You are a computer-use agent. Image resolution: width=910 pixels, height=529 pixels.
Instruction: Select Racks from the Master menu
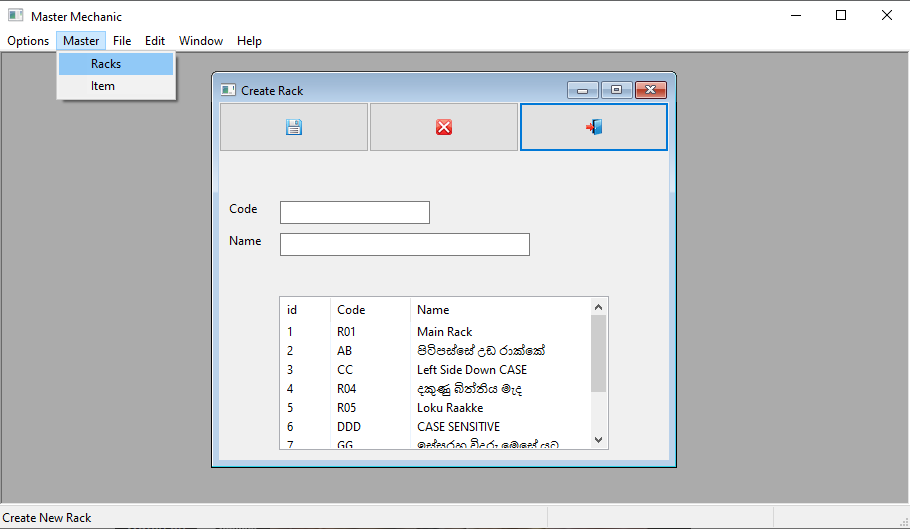pyautogui.click(x=116, y=64)
